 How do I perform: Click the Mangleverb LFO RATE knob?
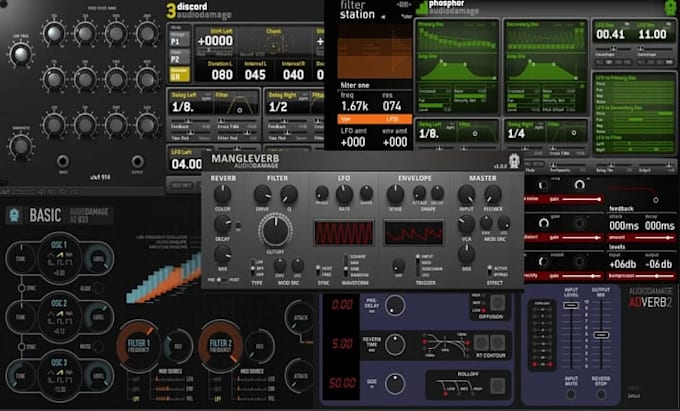click(x=344, y=195)
